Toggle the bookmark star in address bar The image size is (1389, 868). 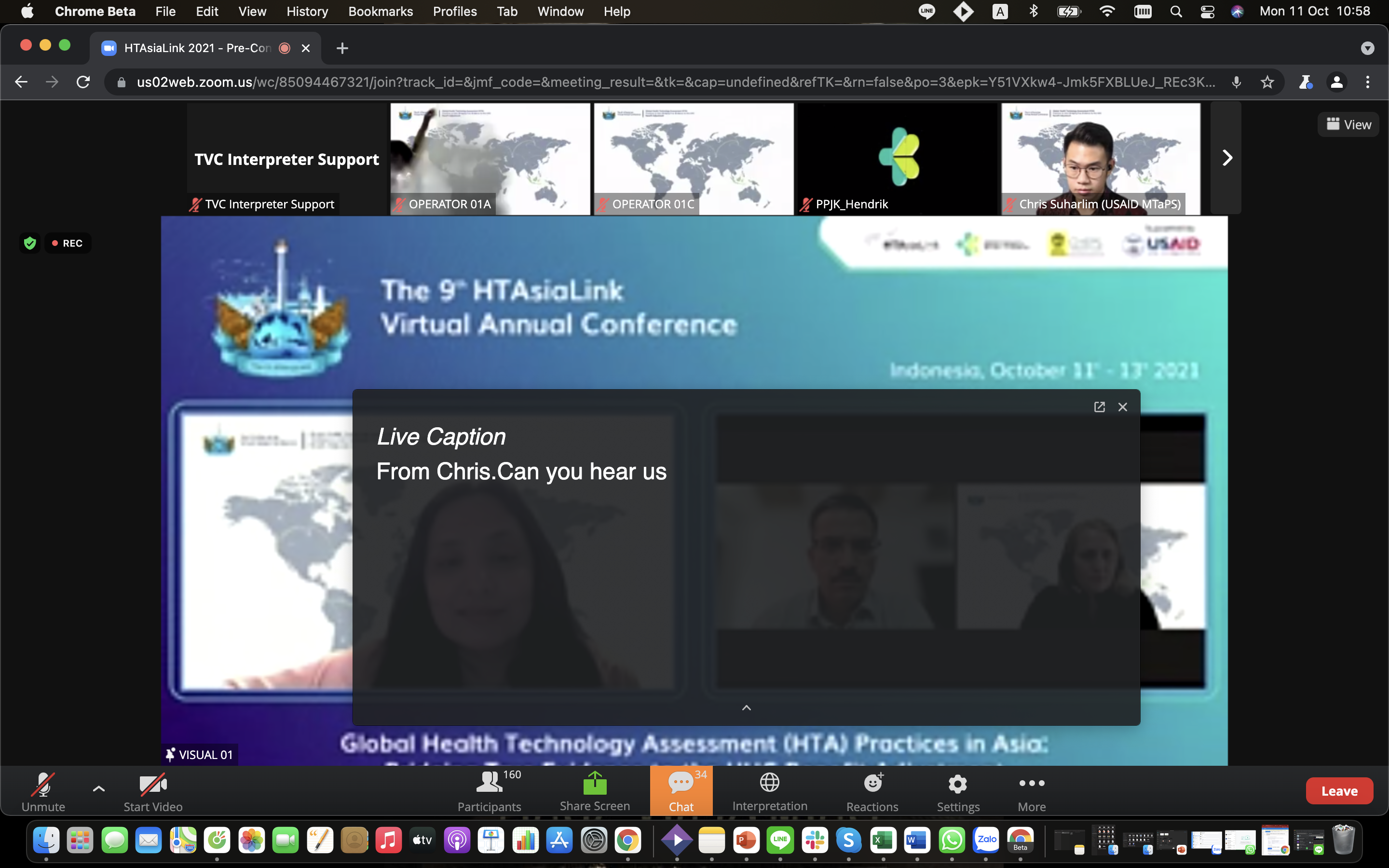(x=1267, y=82)
